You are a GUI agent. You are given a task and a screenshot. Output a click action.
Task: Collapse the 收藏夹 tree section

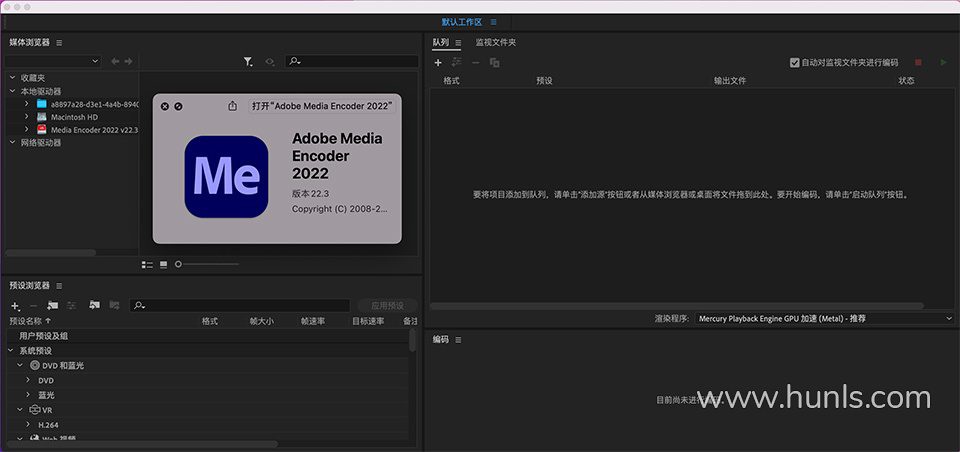coord(12,78)
